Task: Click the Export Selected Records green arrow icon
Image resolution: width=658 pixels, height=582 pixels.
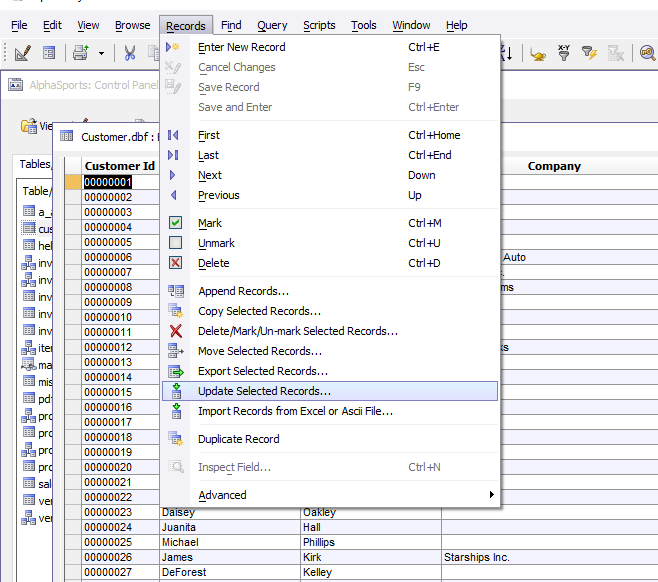Action: tap(176, 371)
